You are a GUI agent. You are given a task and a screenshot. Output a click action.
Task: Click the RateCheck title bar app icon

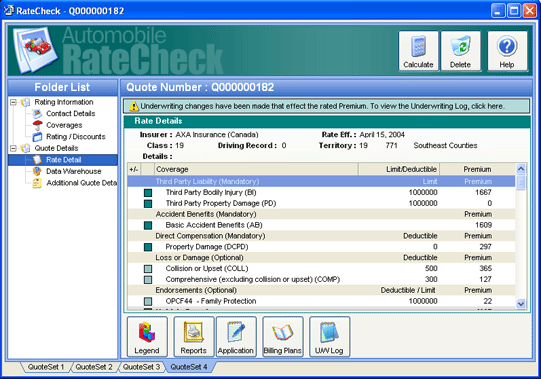8,10
